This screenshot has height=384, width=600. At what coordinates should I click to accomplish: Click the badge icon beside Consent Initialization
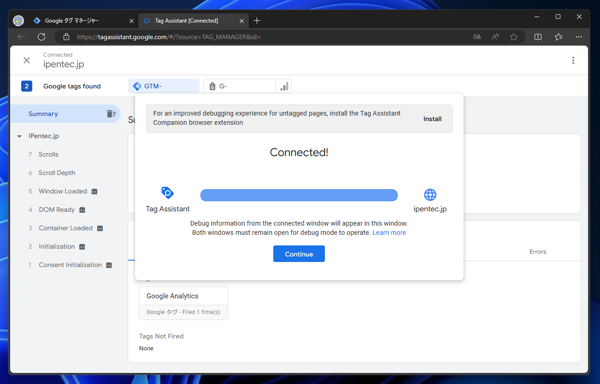coord(109,265)
